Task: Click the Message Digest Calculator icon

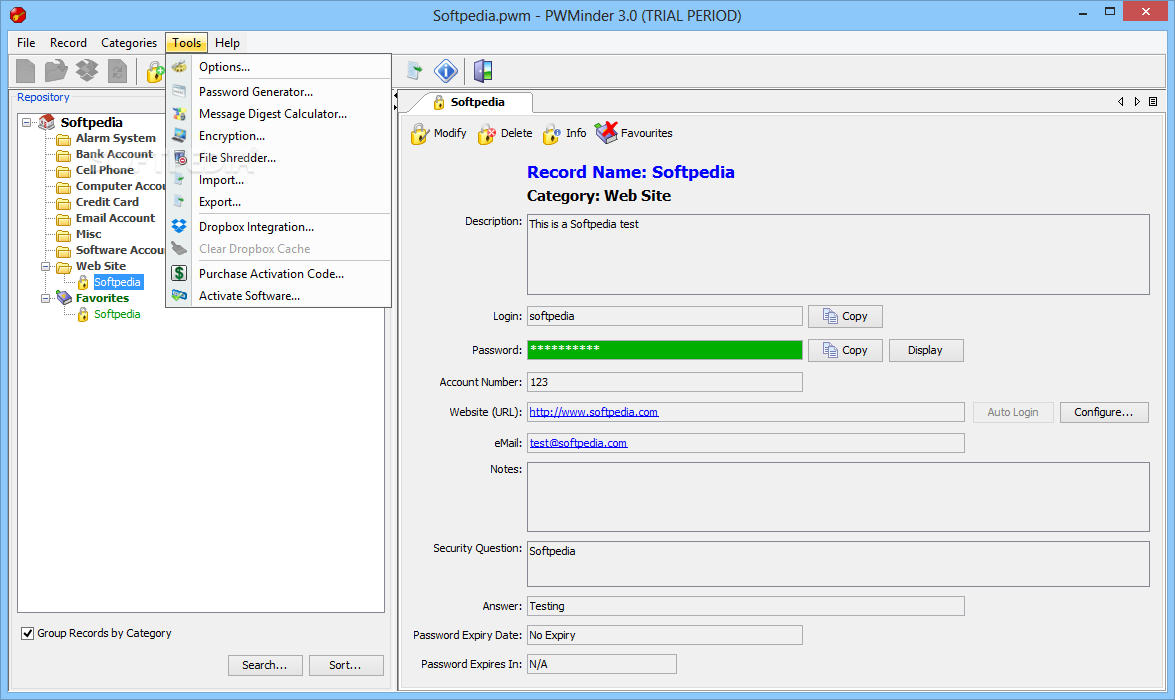Action: [179, 114]
